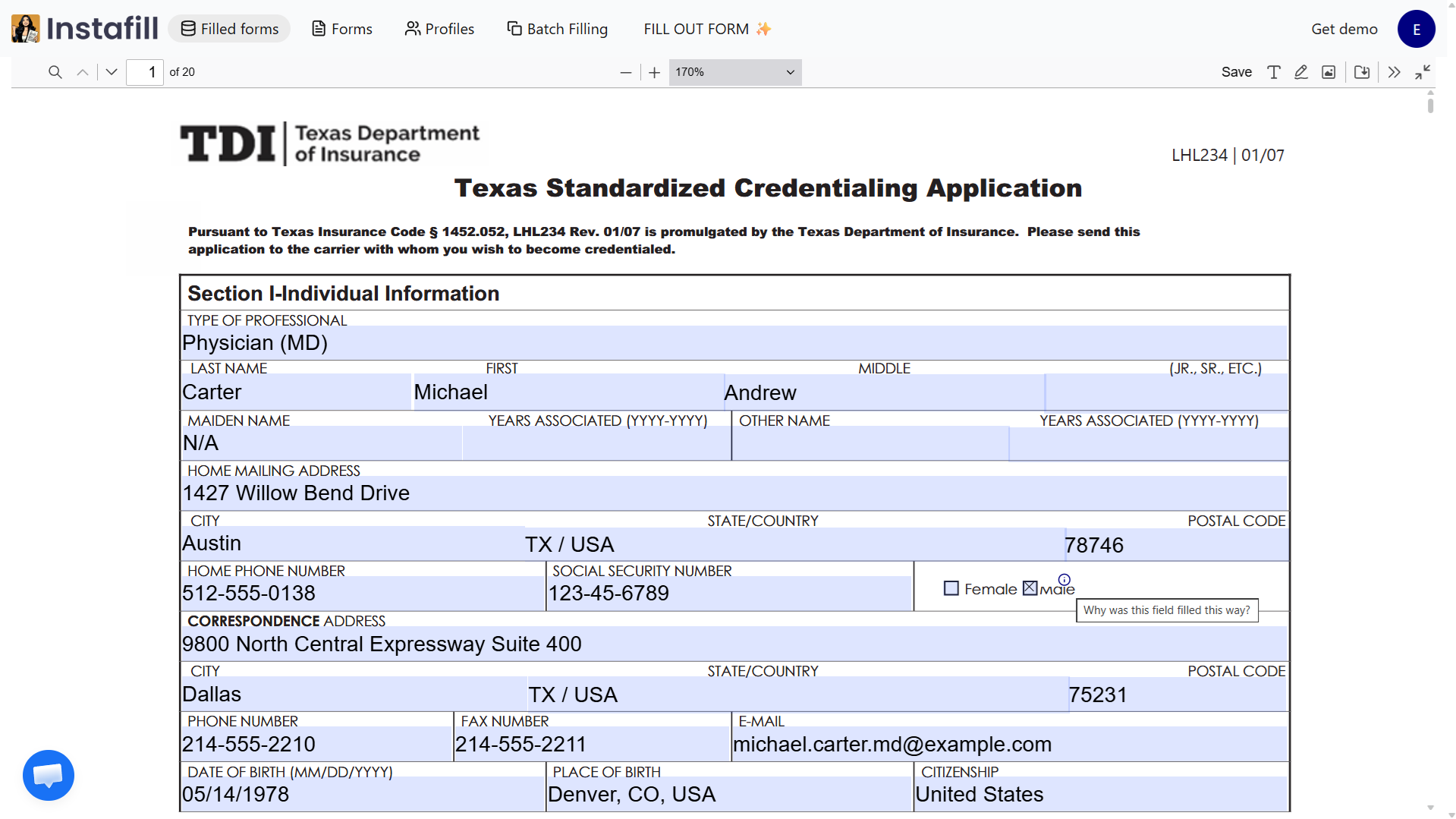Select the add image tool
Viewport: 1456px width, 819px height.
pos(1328,72)
